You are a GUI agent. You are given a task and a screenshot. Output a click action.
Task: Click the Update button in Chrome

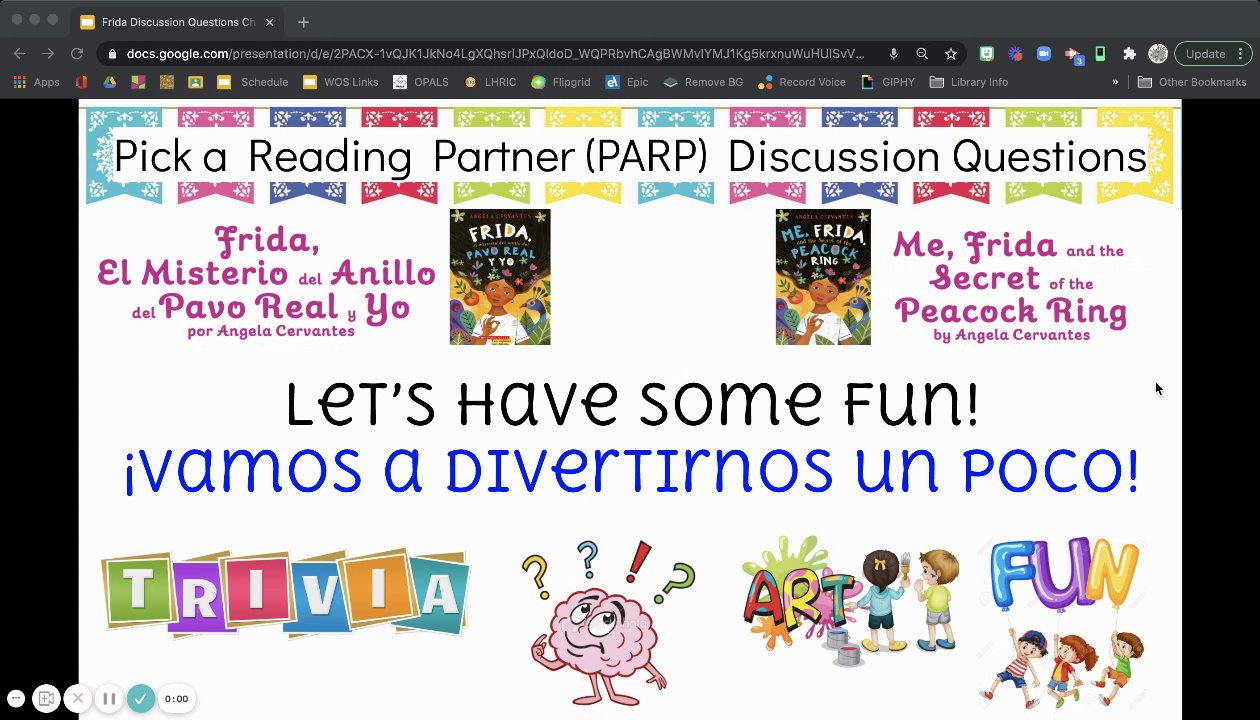coord(1213,54)
